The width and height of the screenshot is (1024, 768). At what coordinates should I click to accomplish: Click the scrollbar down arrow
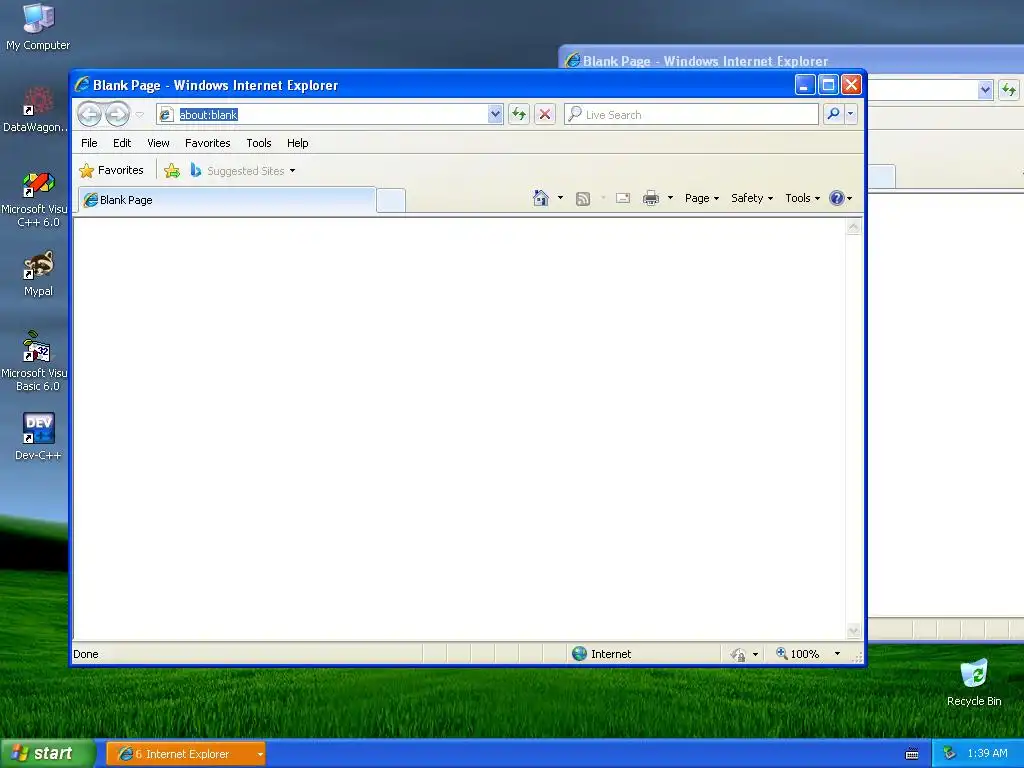pyautogui.click(x=854, y=631)
